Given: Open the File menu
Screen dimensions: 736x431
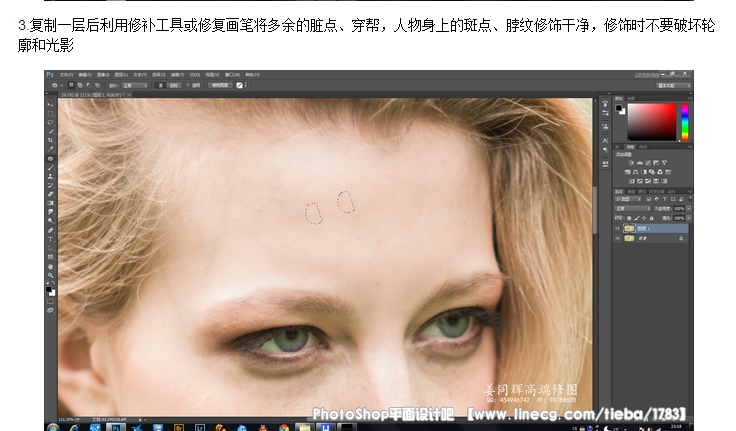Looking at the screenshot, I should pyautogui.click(x=67, y=75).
